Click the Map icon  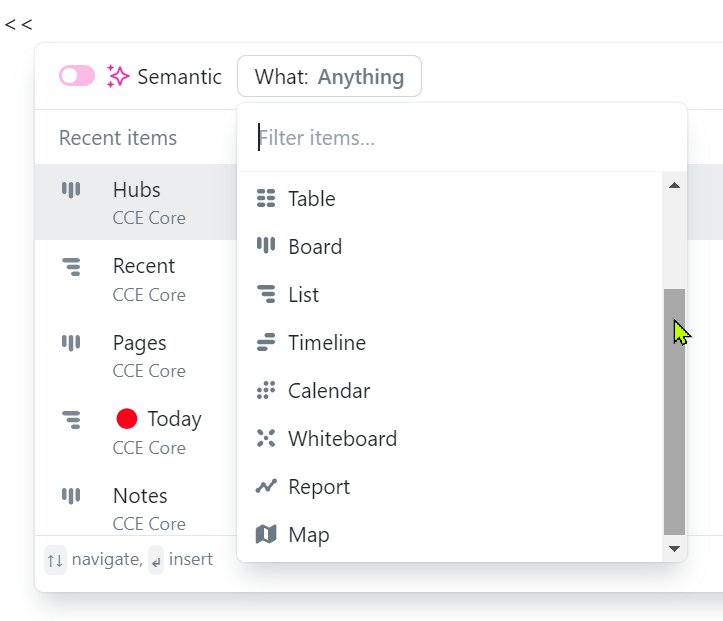[266, 534]
